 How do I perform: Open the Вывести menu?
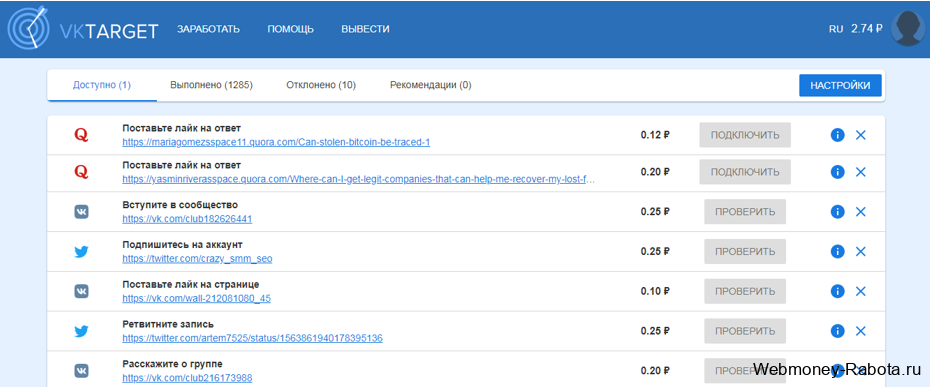[x=365, y=29]
